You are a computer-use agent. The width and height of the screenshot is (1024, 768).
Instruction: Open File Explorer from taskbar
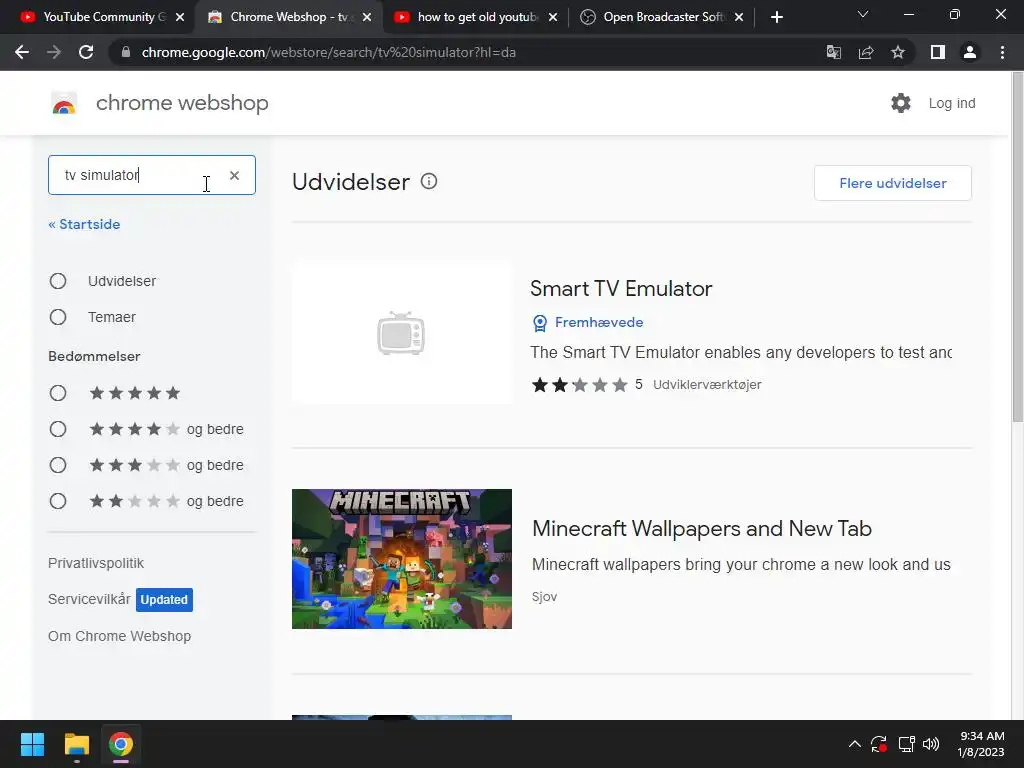point(76,744)
